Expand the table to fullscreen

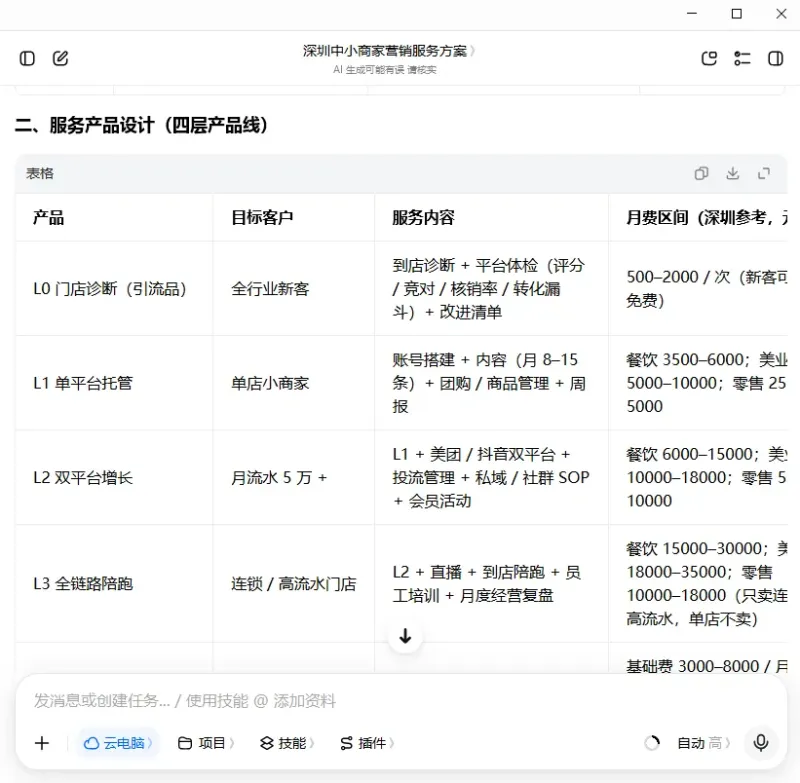pyautogui.click(x=764, y=173)
